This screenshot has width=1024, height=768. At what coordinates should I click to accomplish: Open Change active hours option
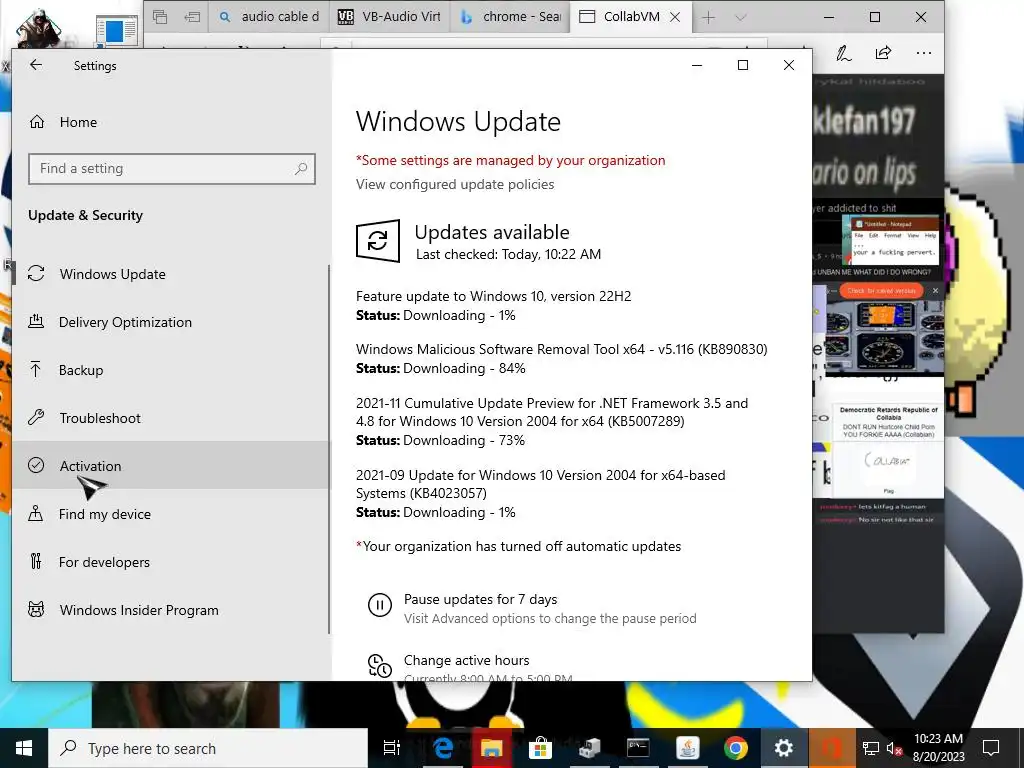point(466,660)
